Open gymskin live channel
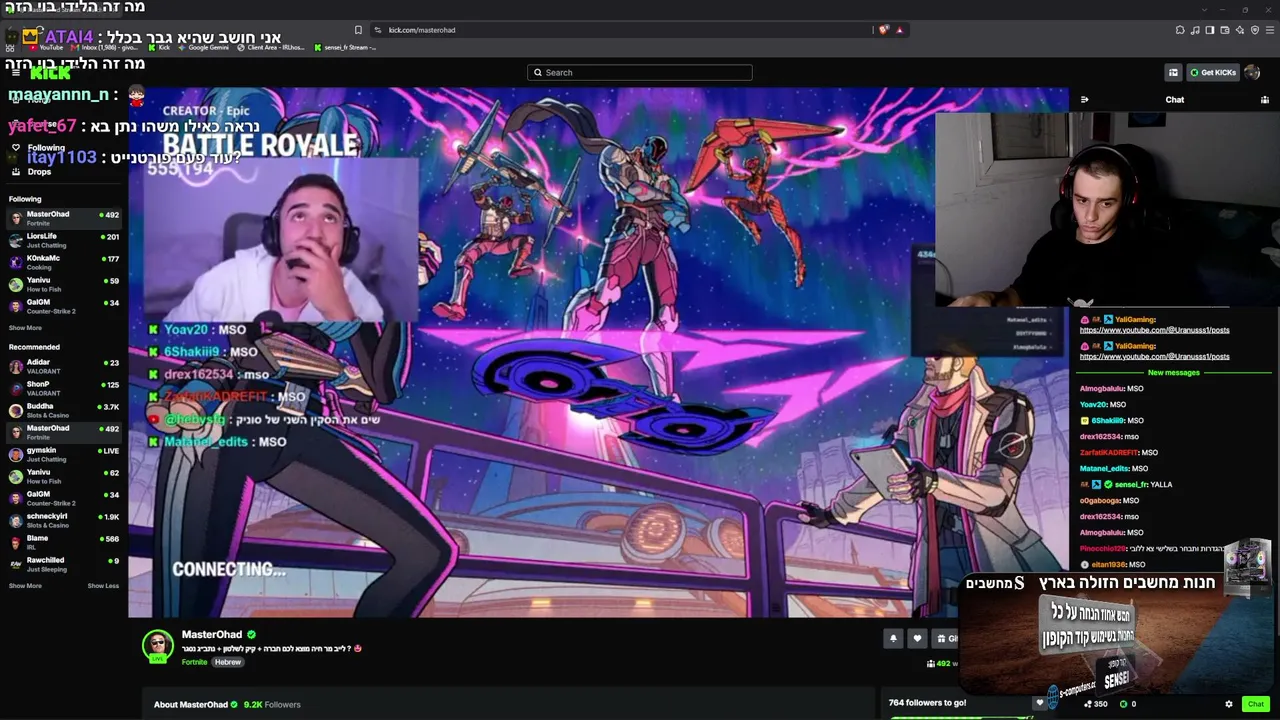Screen dimensions: 1280x720 [x=64, y=454]
